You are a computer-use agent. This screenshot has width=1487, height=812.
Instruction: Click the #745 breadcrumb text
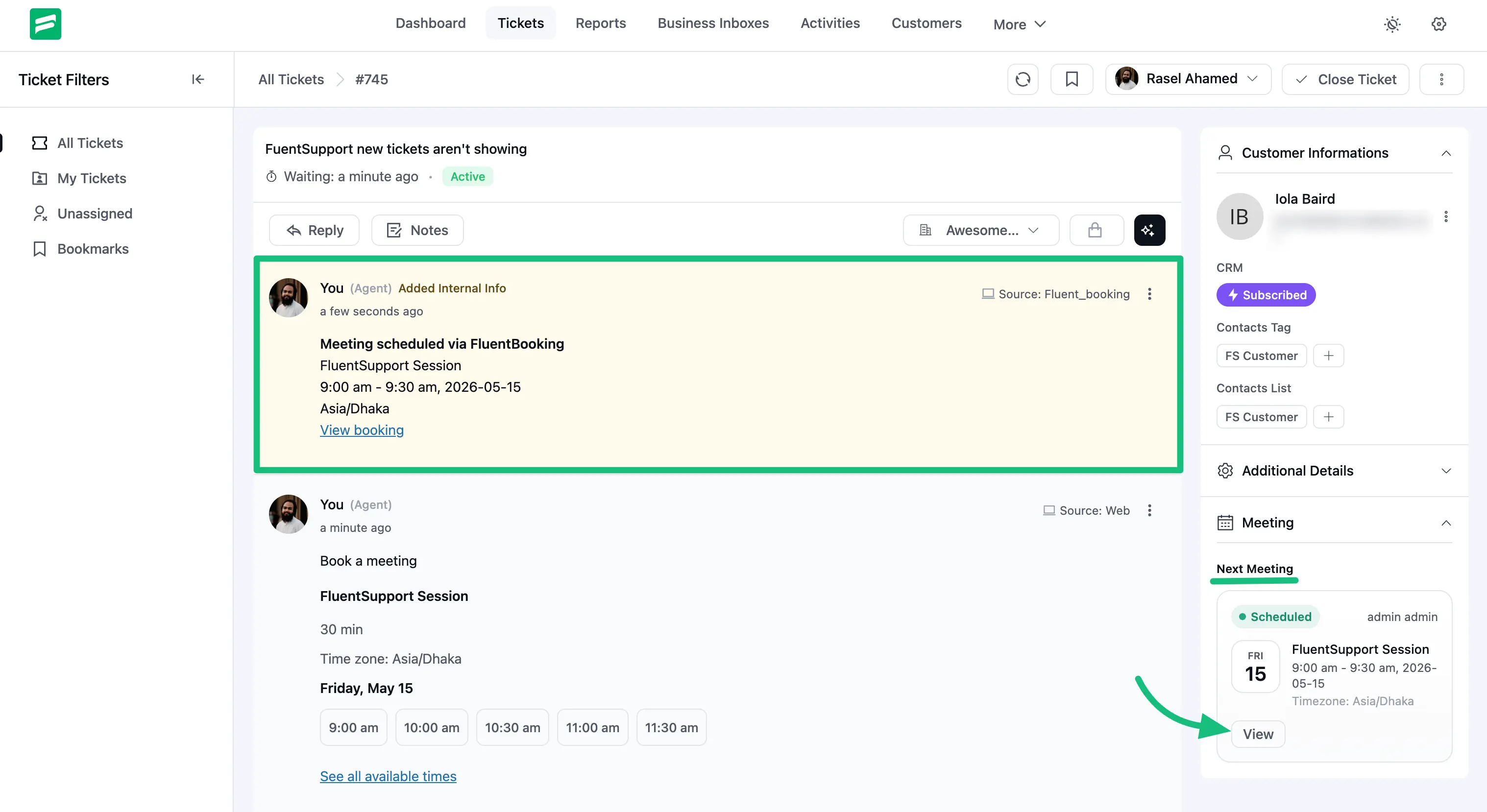tap(372, 79)
